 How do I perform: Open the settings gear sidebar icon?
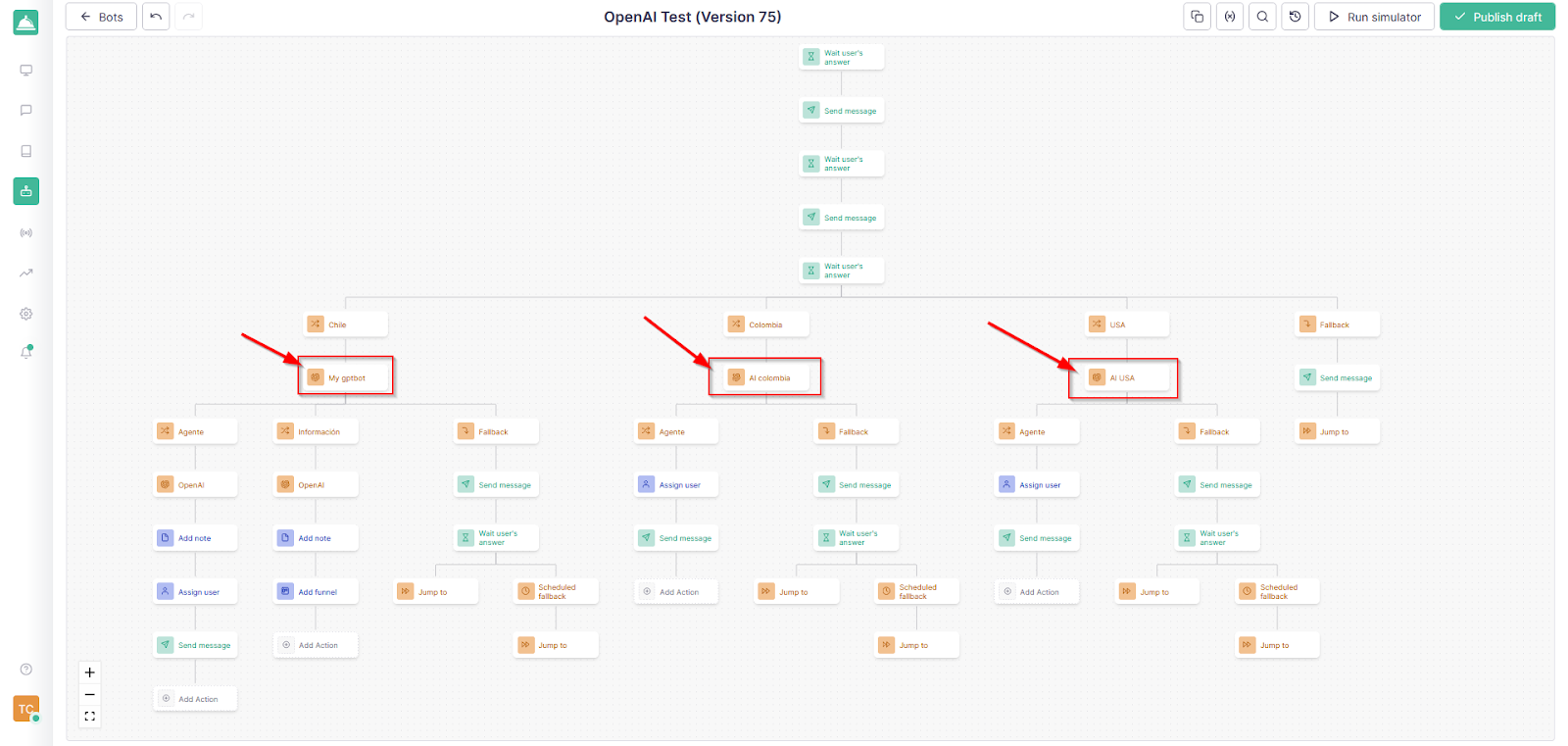[x=26, y=314]
